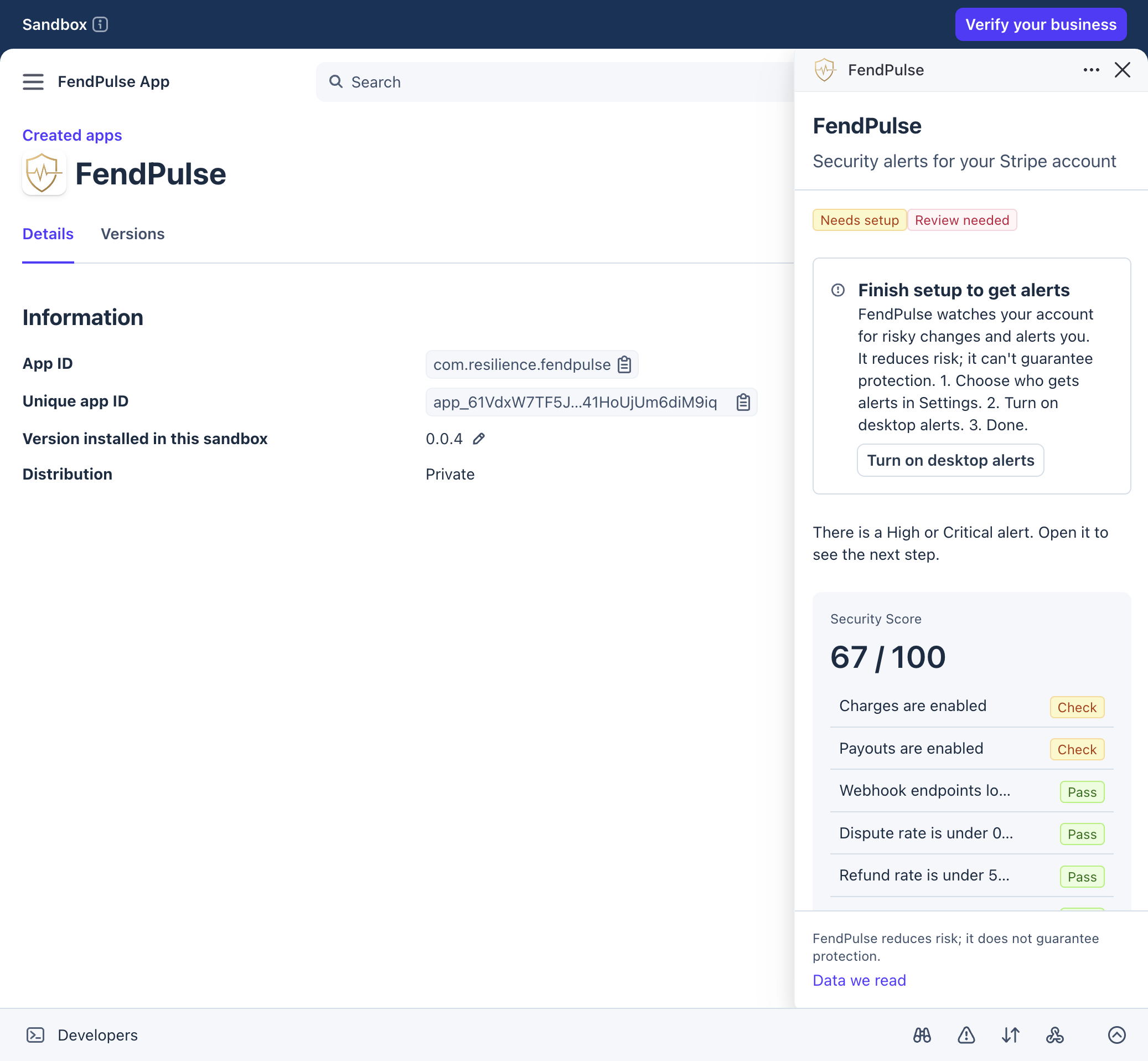The height and width of the screenshot is (1061, 1148).
Task: Click the Verify your business button
Action: 1041,24
